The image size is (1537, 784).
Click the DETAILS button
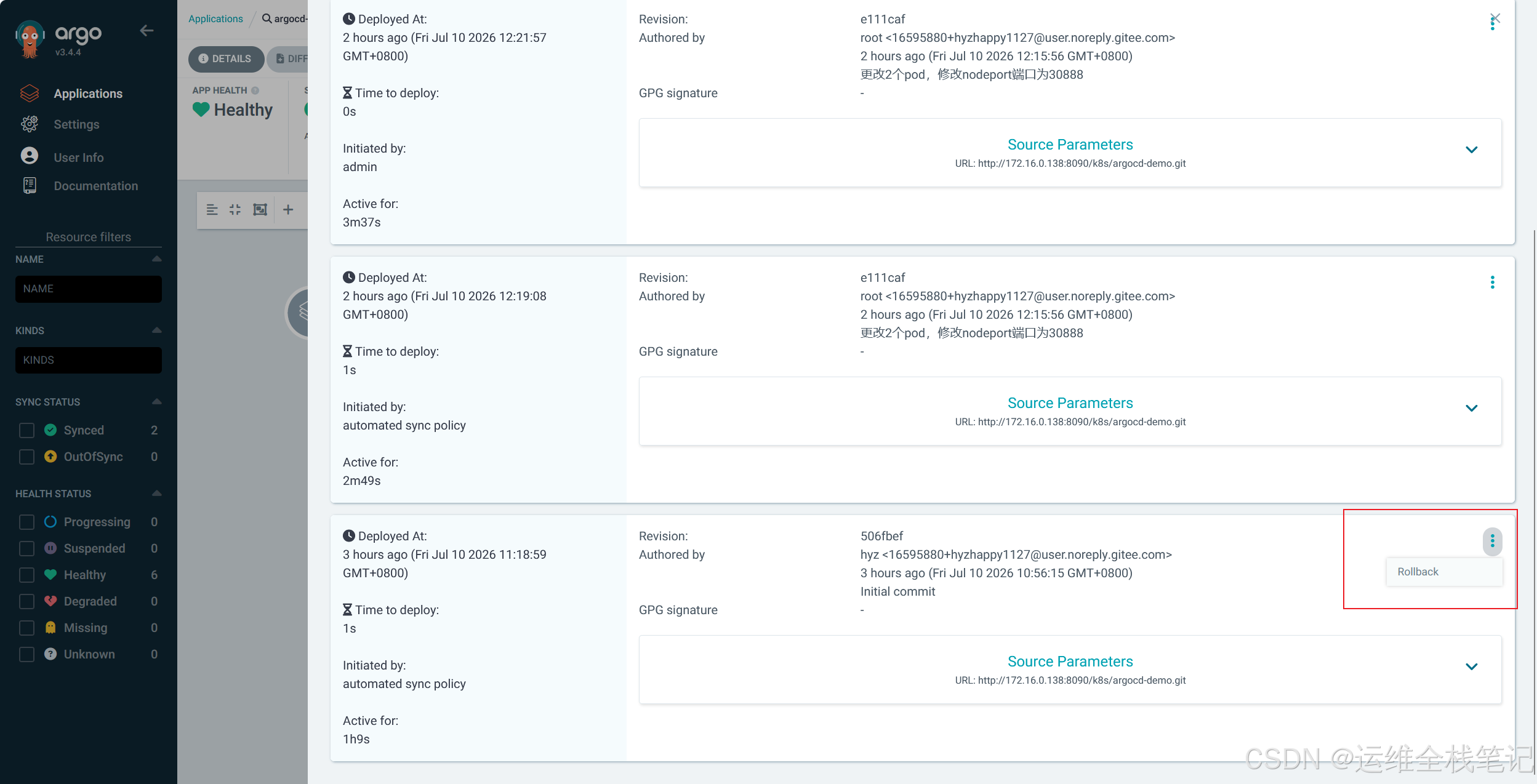[225, 58]
